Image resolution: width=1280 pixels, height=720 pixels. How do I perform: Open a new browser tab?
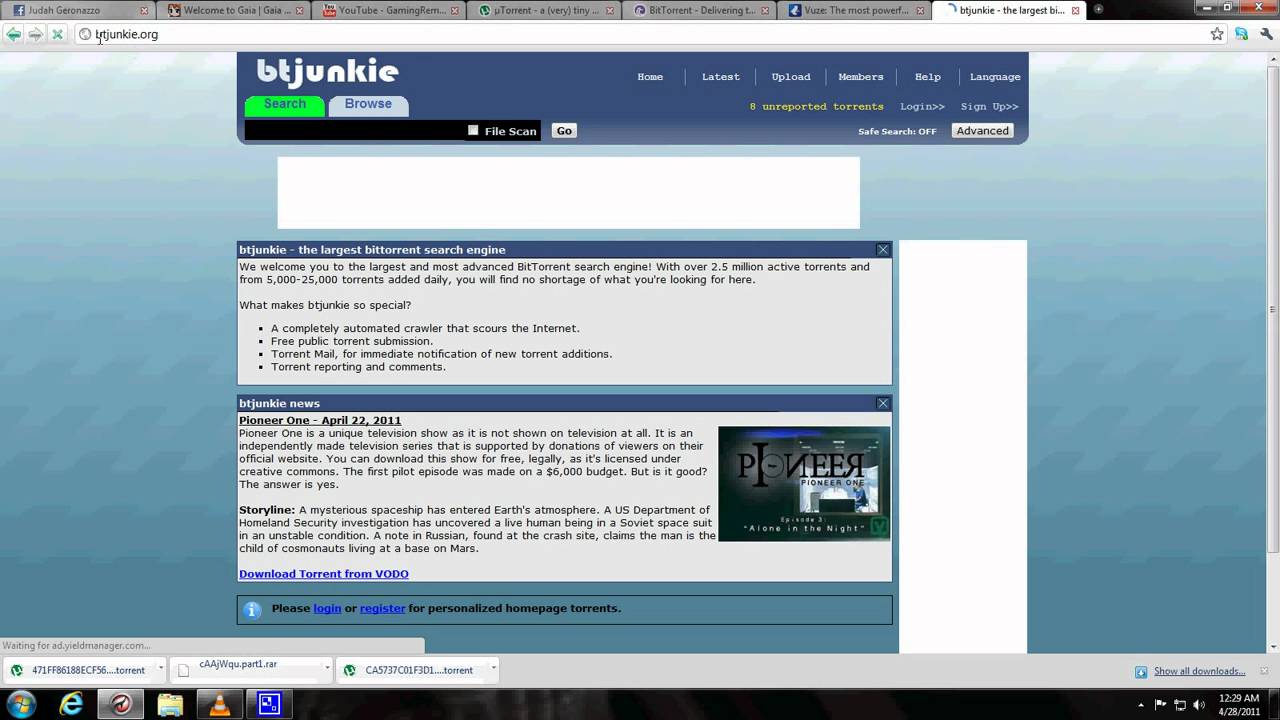click(x=1098, y=10)
